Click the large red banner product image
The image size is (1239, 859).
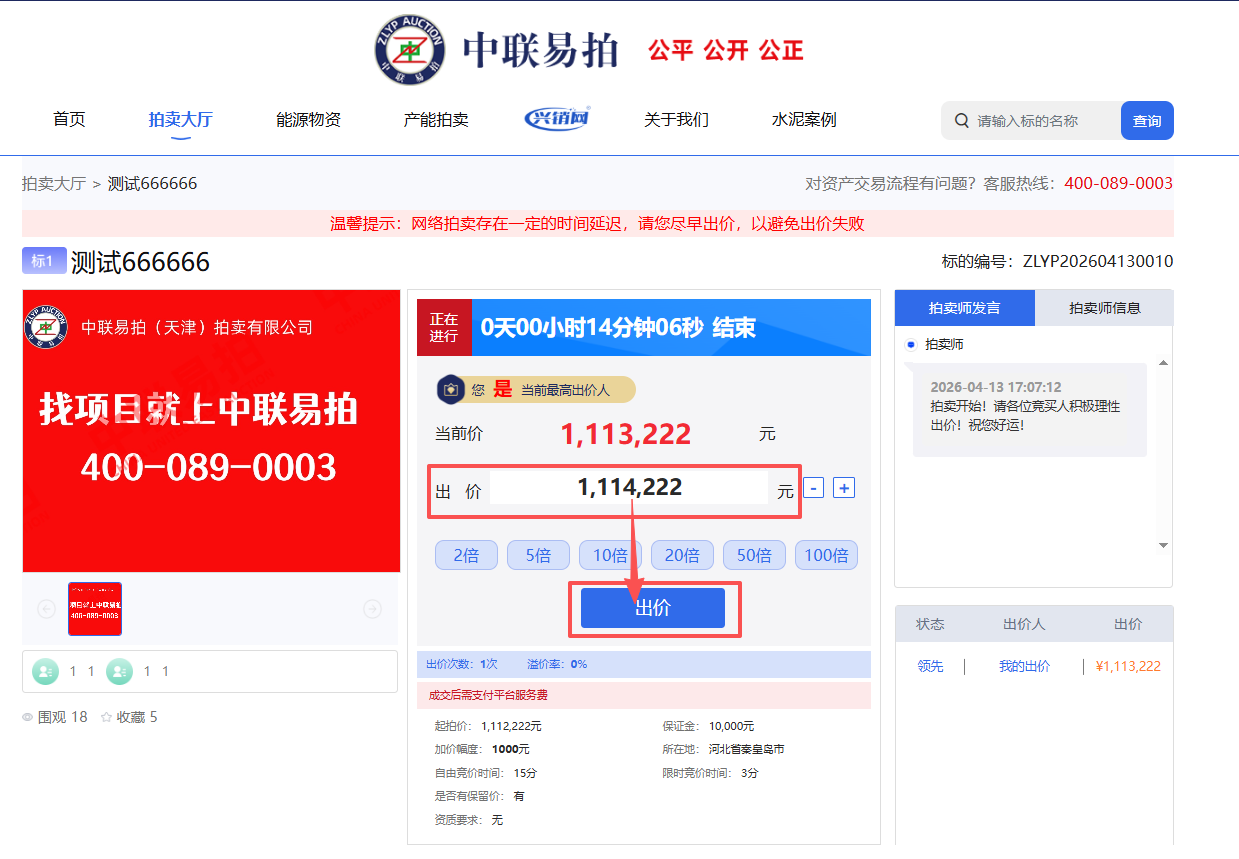(x=211, y=431)
